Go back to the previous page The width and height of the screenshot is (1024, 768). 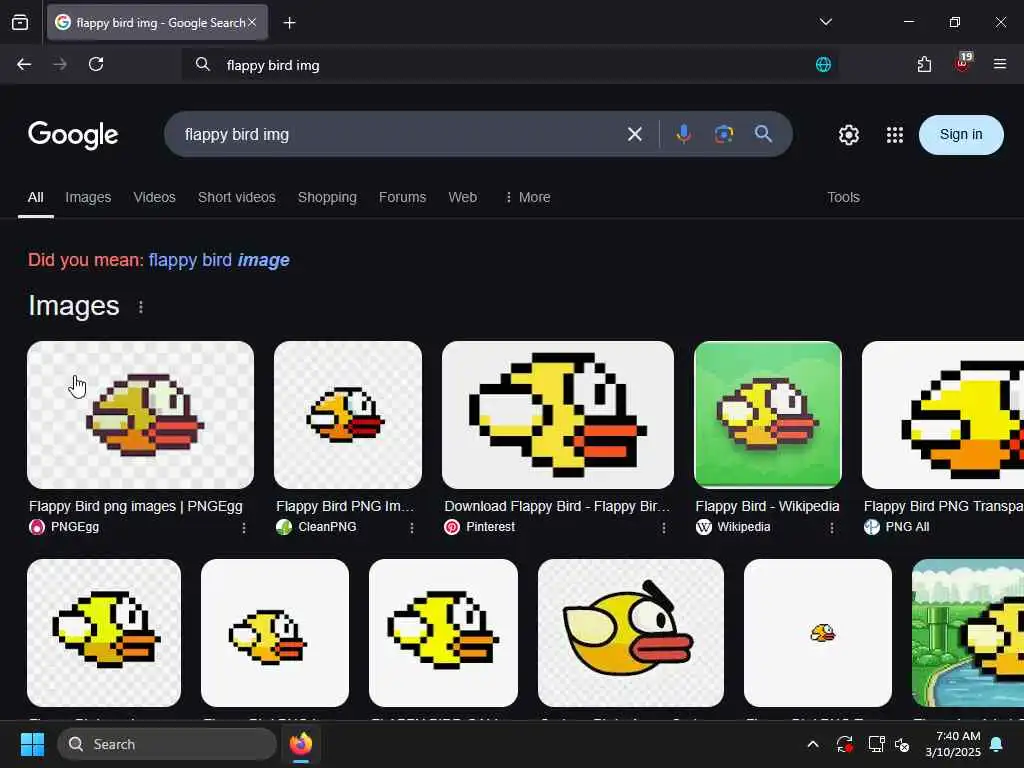[x=24, y=64]
